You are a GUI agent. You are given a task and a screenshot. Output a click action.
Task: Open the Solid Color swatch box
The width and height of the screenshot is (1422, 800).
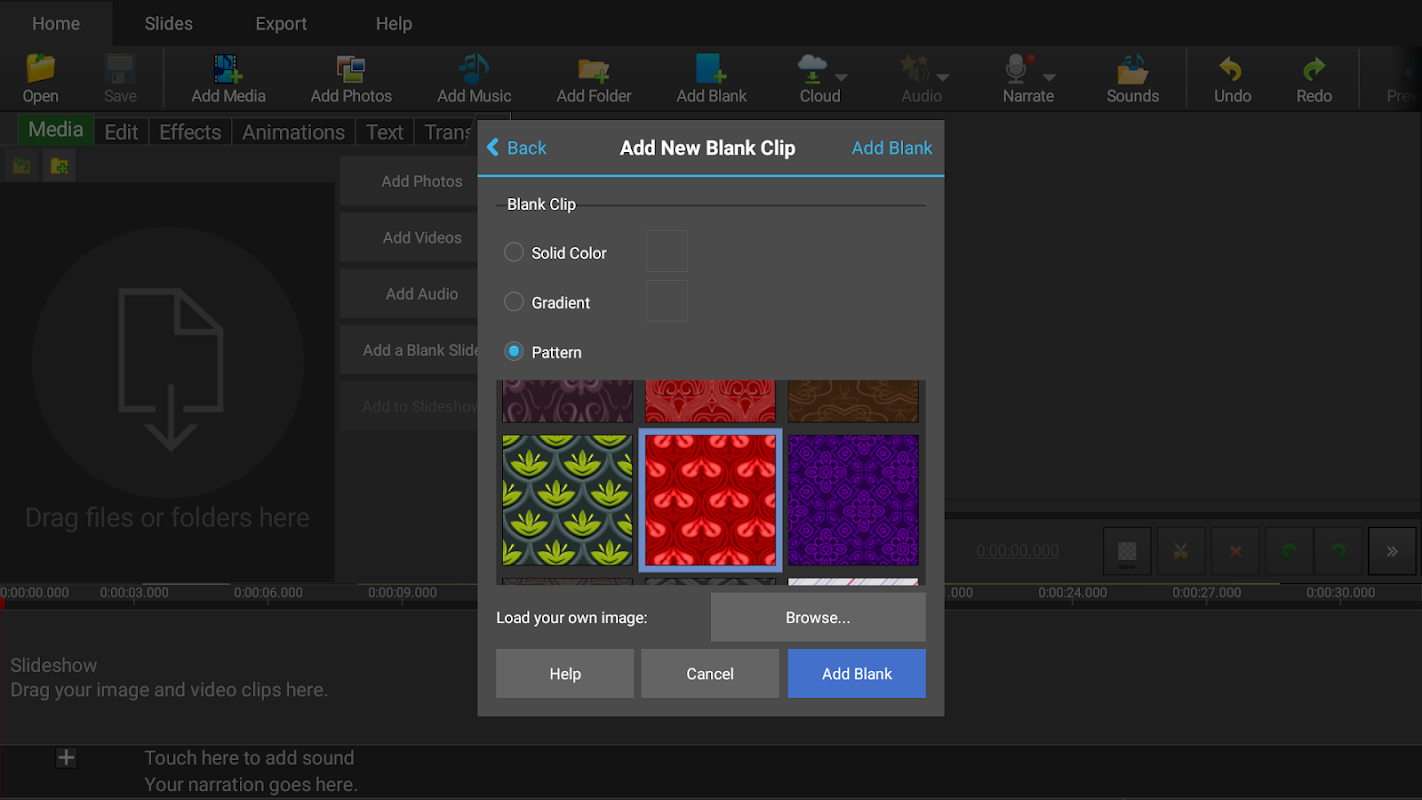pyautogui.click(x=667, y=252)
